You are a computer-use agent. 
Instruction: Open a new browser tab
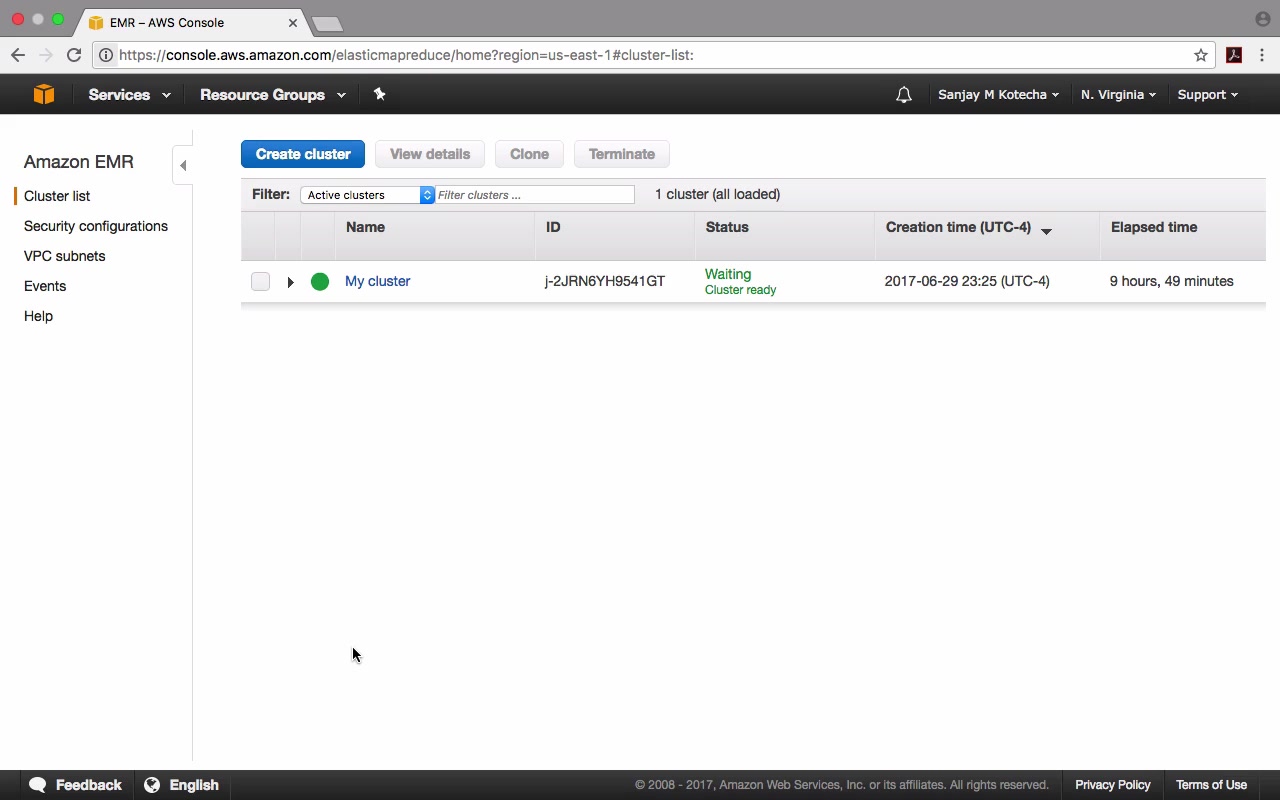(x=327, y=23)
